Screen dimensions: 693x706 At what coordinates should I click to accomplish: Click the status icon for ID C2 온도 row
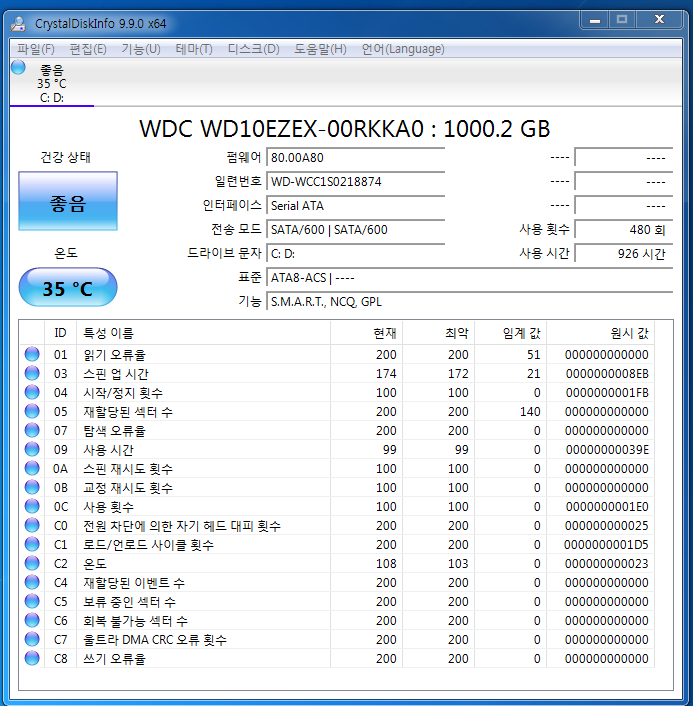click(x=32, y=563)
